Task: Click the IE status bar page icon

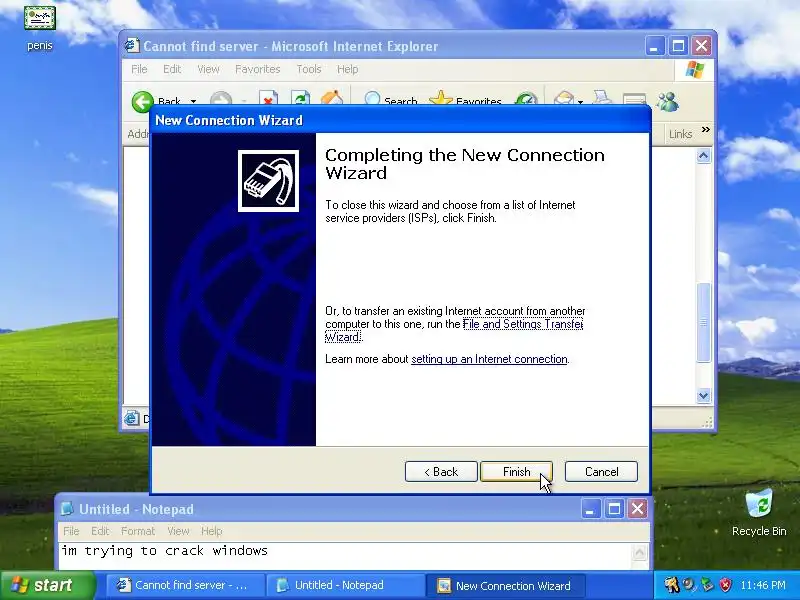Action: (132, 418)
